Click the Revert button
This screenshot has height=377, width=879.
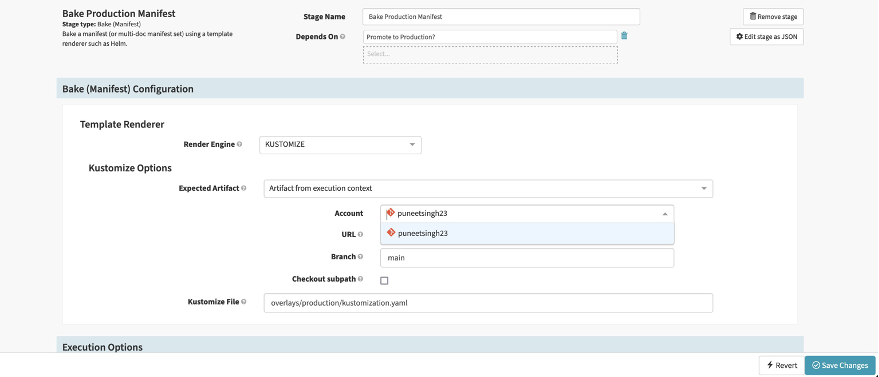pyautogui.click(x=781, y=365)
